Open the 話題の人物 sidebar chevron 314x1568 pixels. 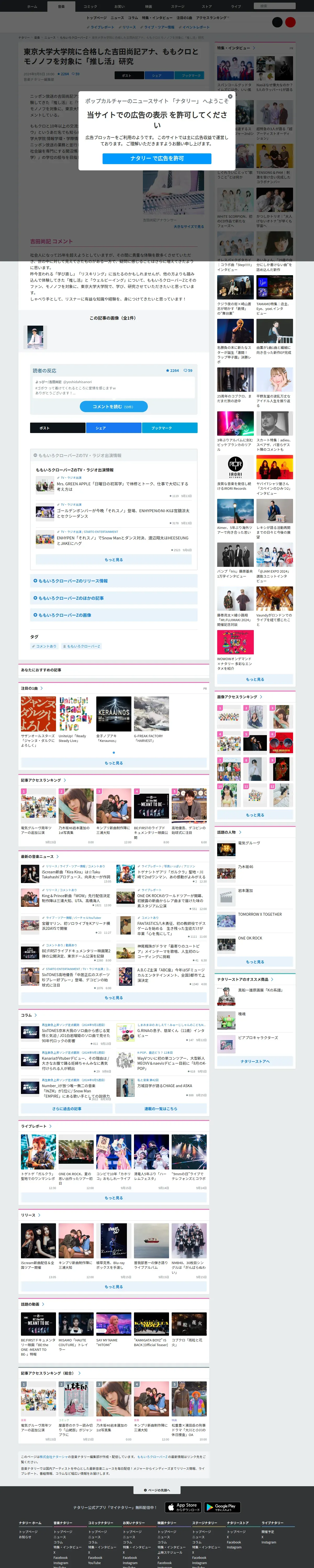coord(240,832)
